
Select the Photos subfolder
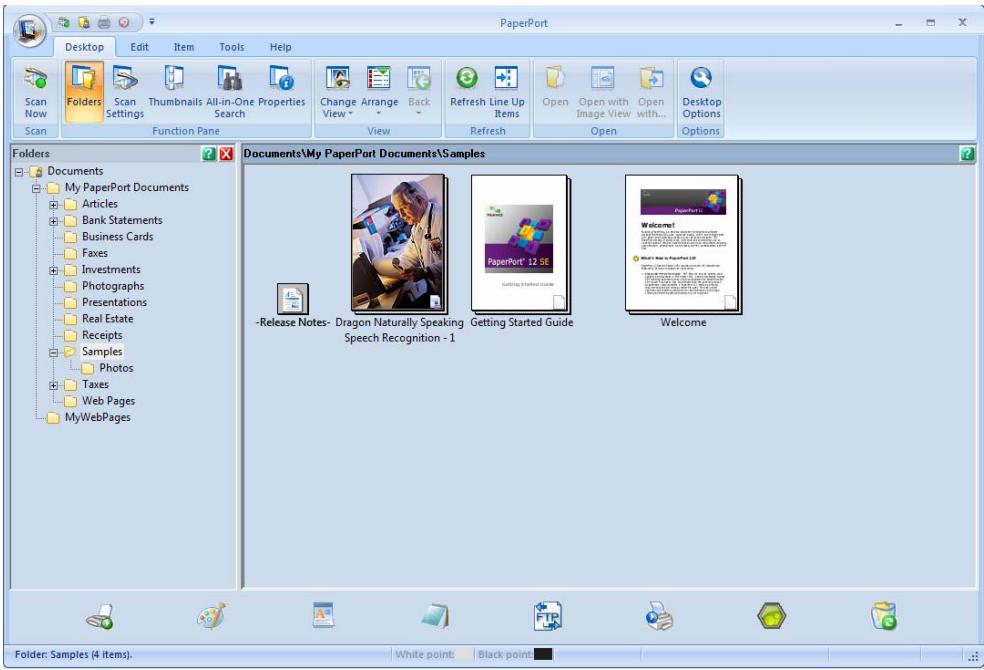coord(115,368)
